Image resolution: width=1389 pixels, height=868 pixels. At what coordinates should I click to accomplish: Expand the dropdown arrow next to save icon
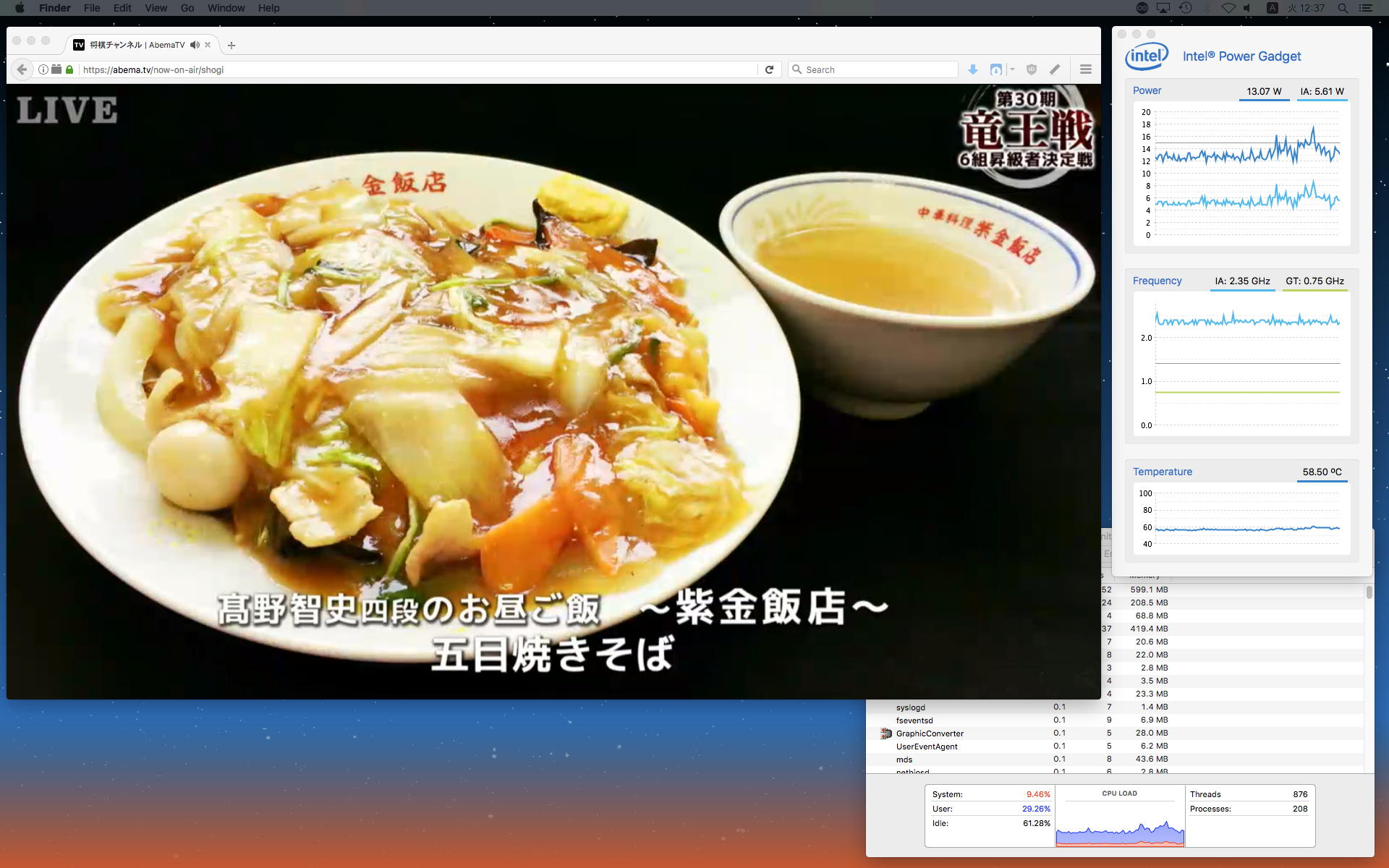[x=1012, y=69]
